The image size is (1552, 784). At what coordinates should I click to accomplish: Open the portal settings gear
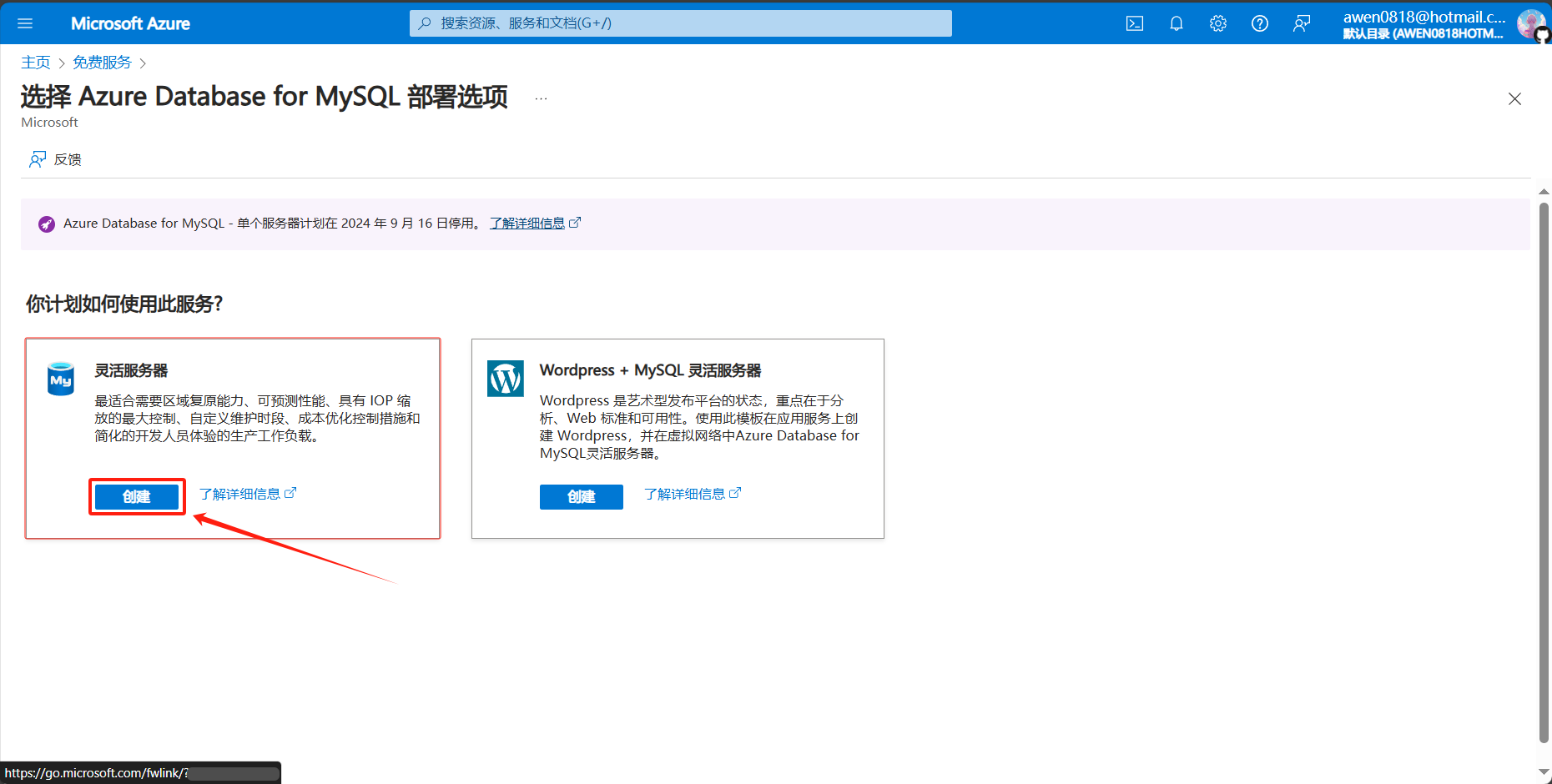1218,23
